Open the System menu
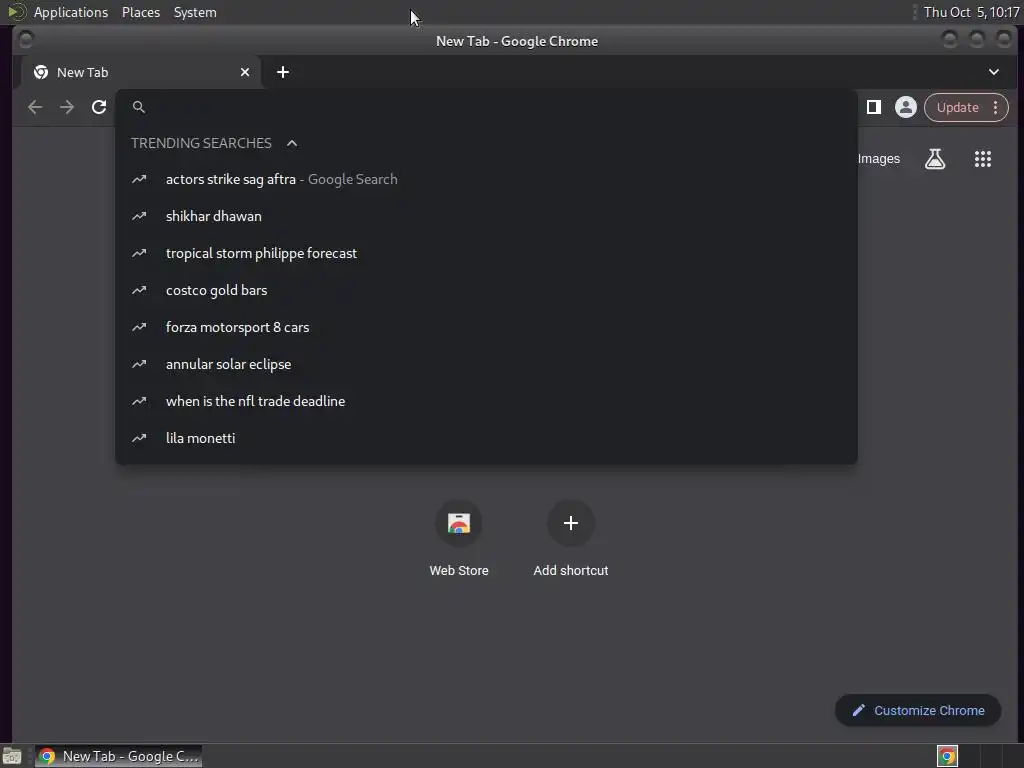This screenshot has width=1024, height=768. pos(195,12)
